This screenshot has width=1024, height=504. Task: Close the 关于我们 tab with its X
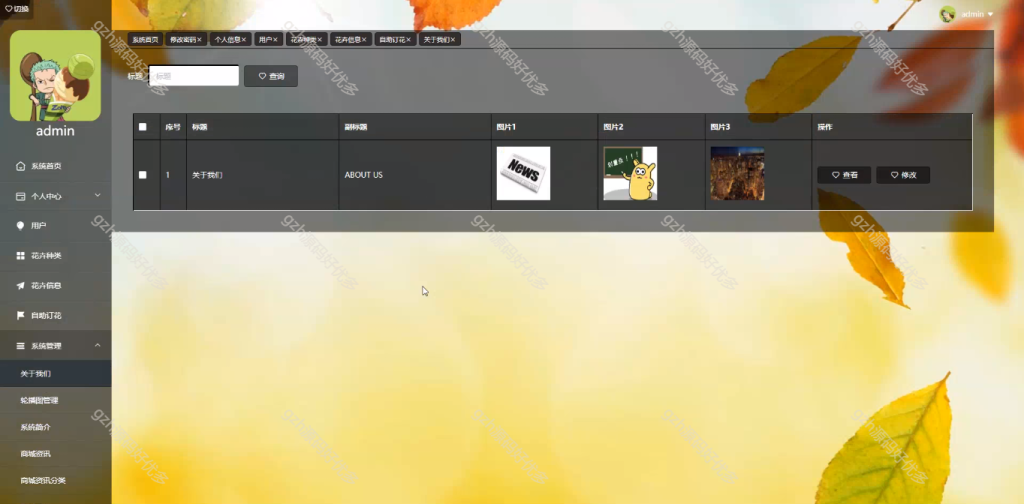coord(453,40)
